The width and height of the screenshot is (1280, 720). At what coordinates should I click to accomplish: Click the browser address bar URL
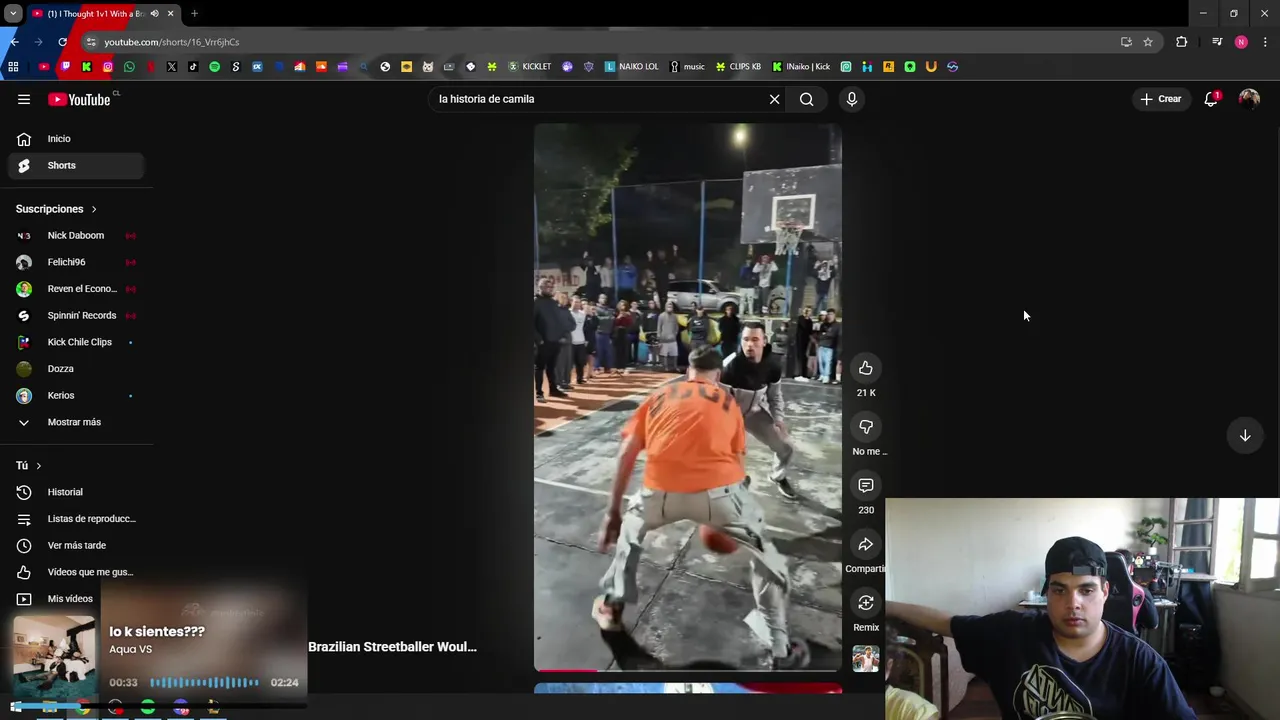(172, 42)
